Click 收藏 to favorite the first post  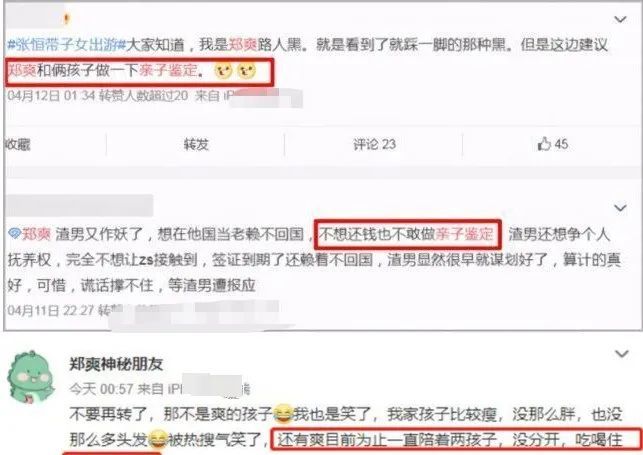(x=18, y=144)
